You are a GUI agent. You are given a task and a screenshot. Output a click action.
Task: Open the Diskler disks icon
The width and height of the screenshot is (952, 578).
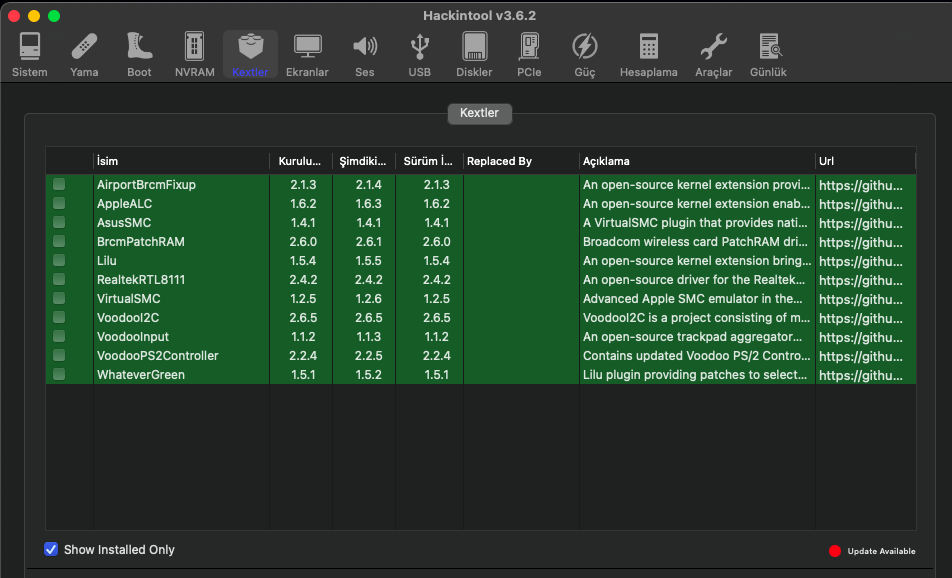(x=474, y=54)
